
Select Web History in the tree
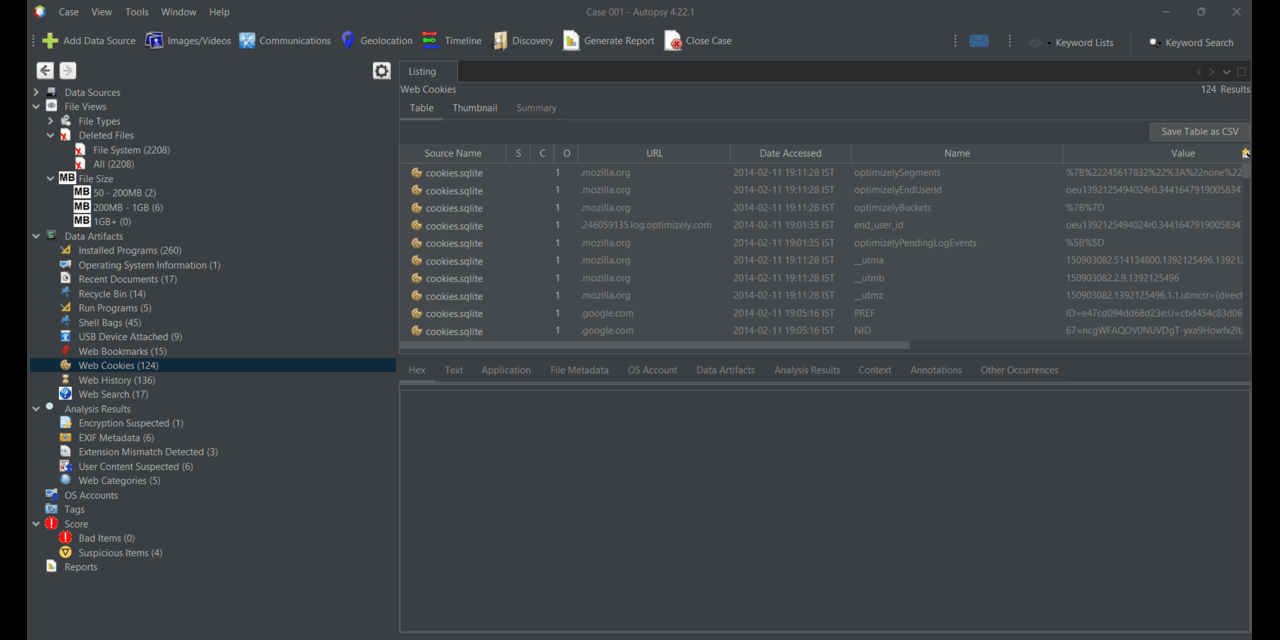pos(116,379)
